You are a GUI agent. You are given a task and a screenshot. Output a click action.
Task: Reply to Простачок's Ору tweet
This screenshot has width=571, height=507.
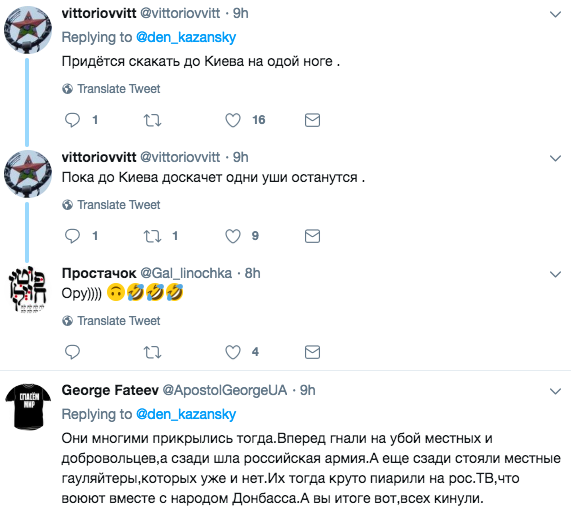[72, 352]
